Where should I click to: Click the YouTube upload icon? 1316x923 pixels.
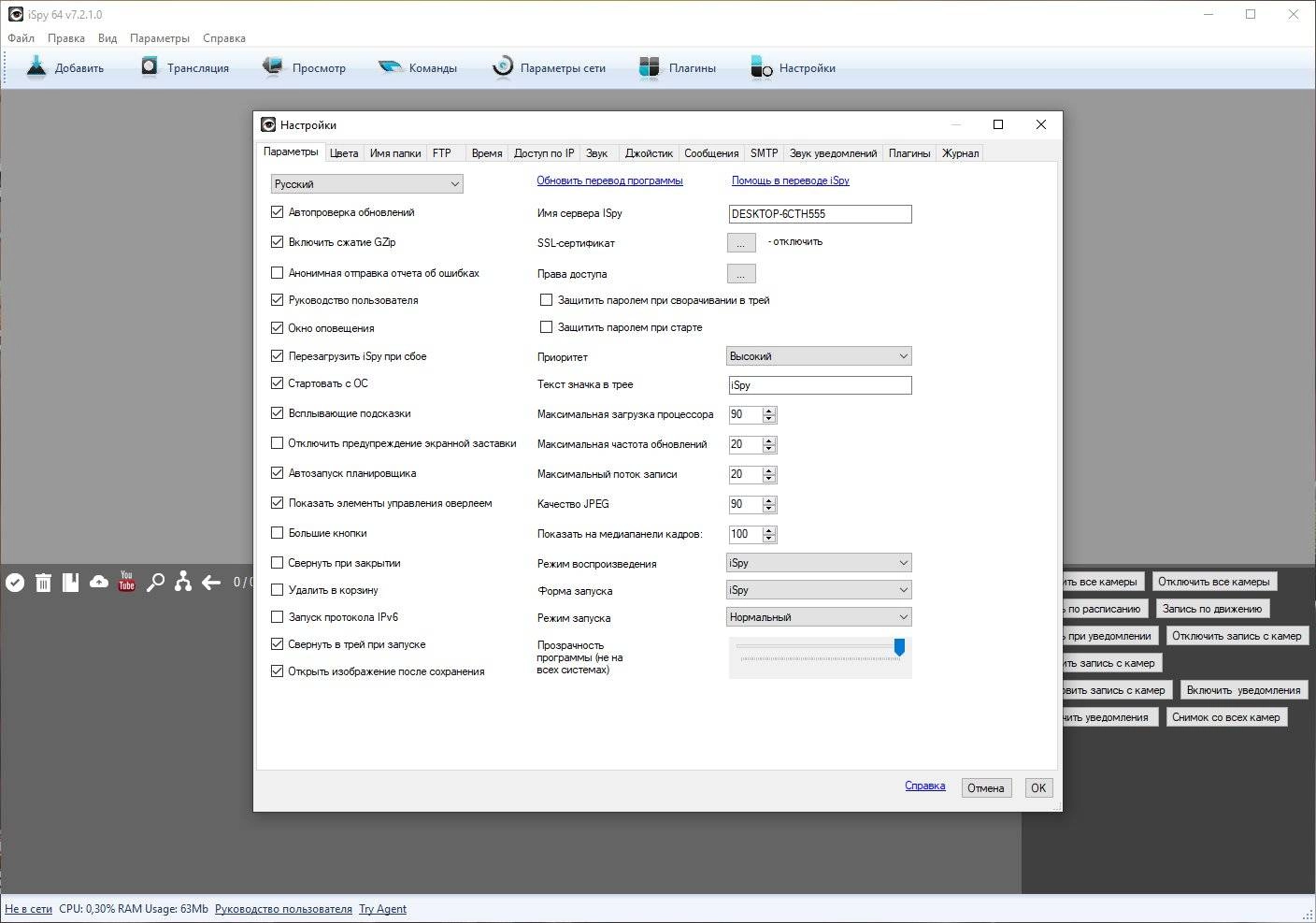tap(127, 581)
